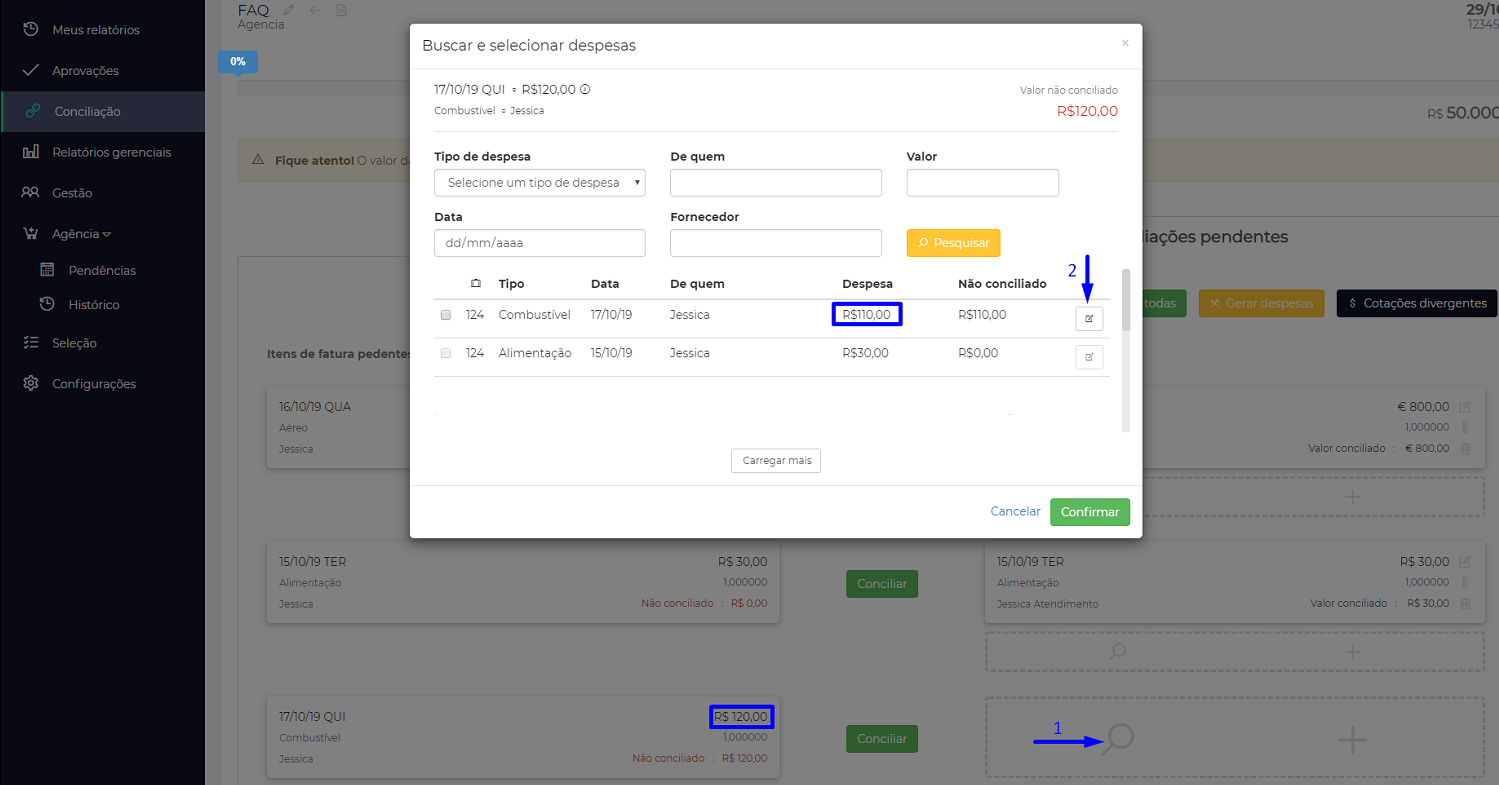The image size is (1499, 785).
Task: Close the Buscar e selecionar despesas dialog
Action: 1125,43
